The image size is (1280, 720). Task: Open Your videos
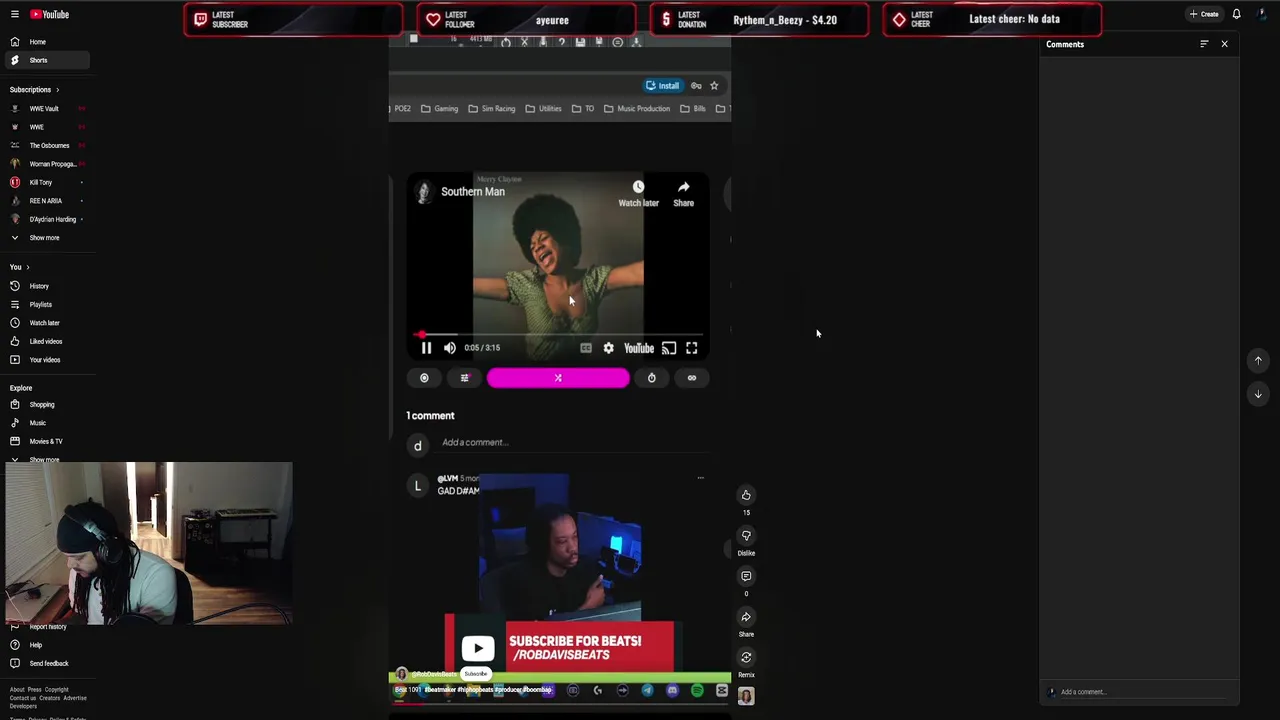45,360
